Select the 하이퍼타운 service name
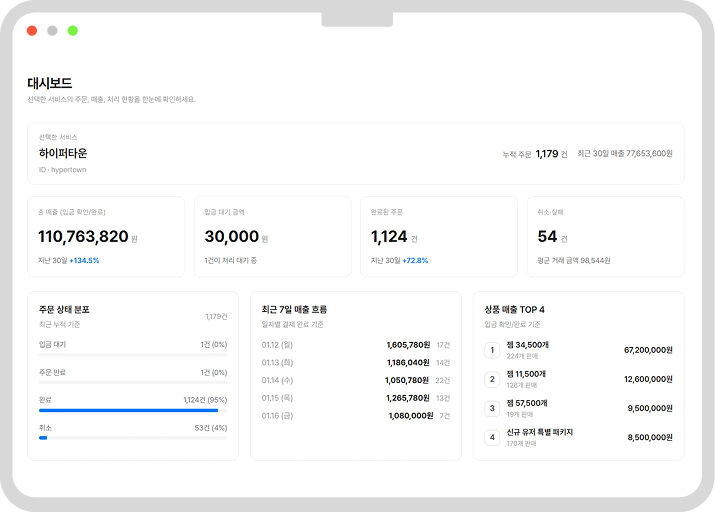The height and width of the screenshot is (512, 715). click(x=63, y=153)
